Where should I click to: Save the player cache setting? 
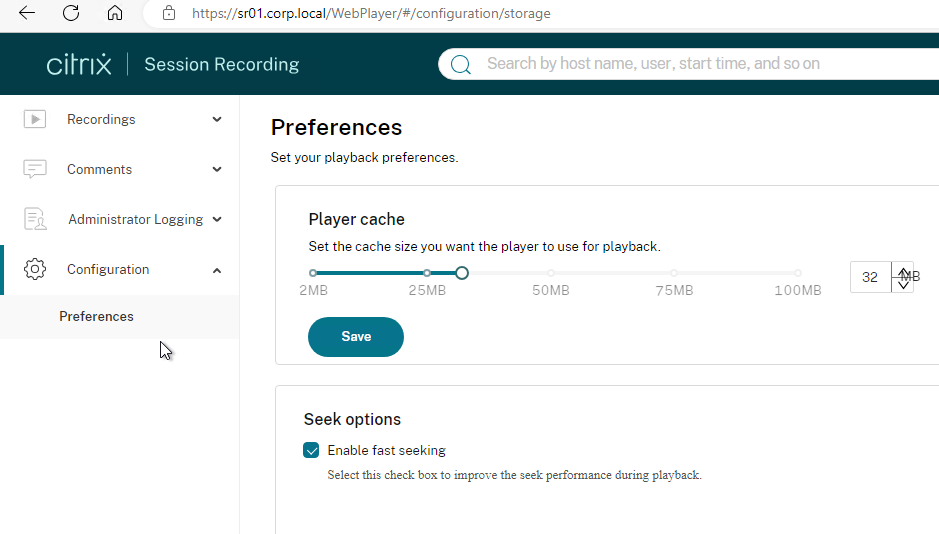(x=356, y=336)
